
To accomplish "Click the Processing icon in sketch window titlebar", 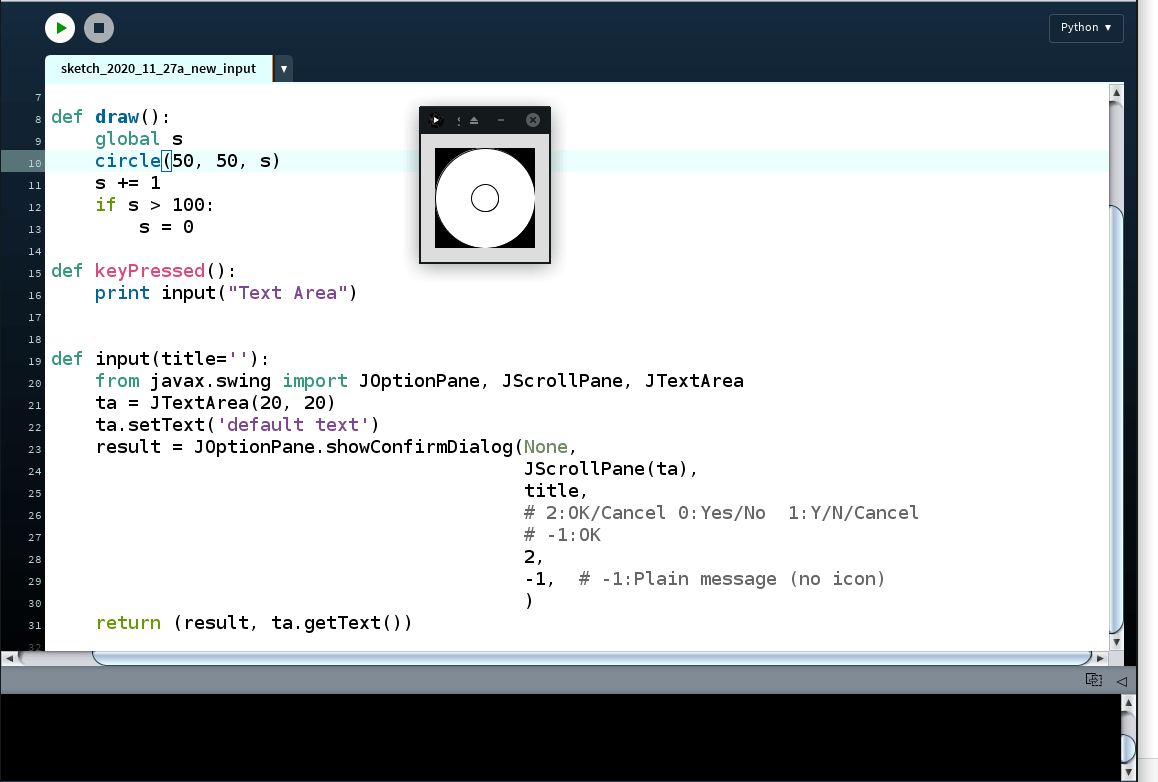I will click(x=435, y=120).
